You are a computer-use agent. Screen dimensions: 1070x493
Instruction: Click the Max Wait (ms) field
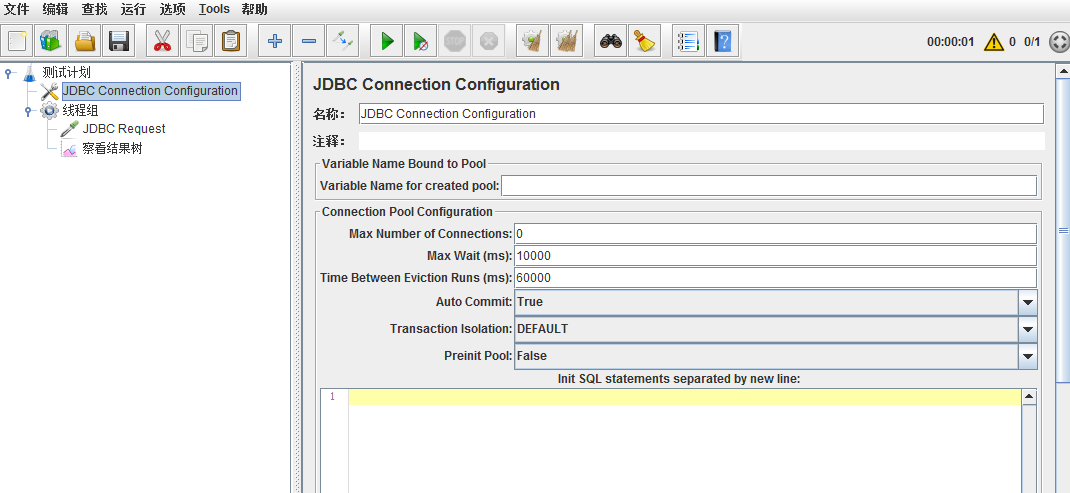pyautogui.click(x=775, y=256)
